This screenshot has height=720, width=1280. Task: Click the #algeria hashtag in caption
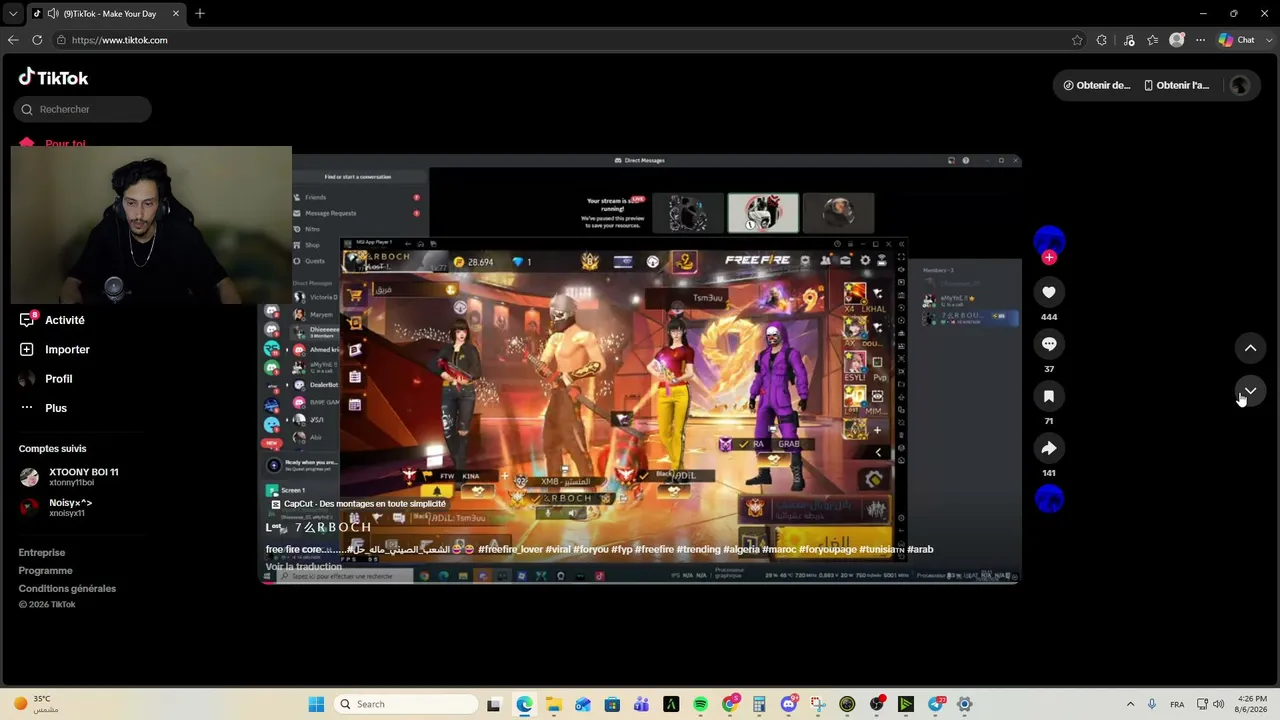(x=741, y=549)
